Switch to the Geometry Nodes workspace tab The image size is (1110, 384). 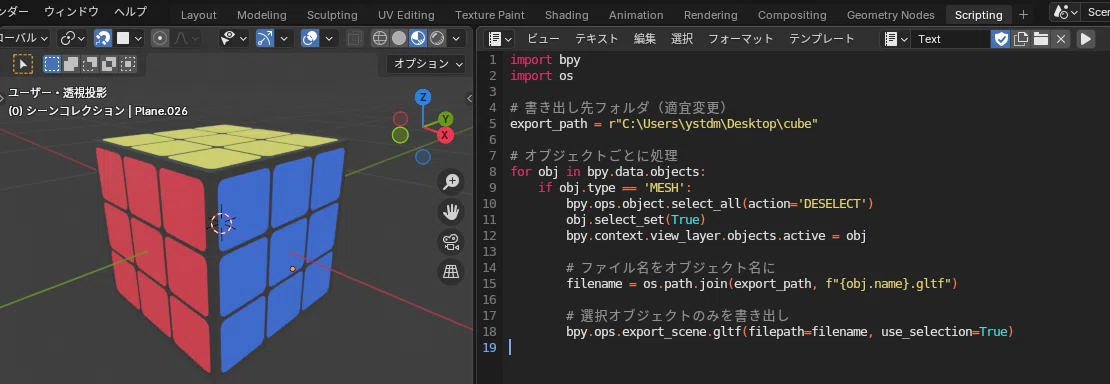pos(891,15)
